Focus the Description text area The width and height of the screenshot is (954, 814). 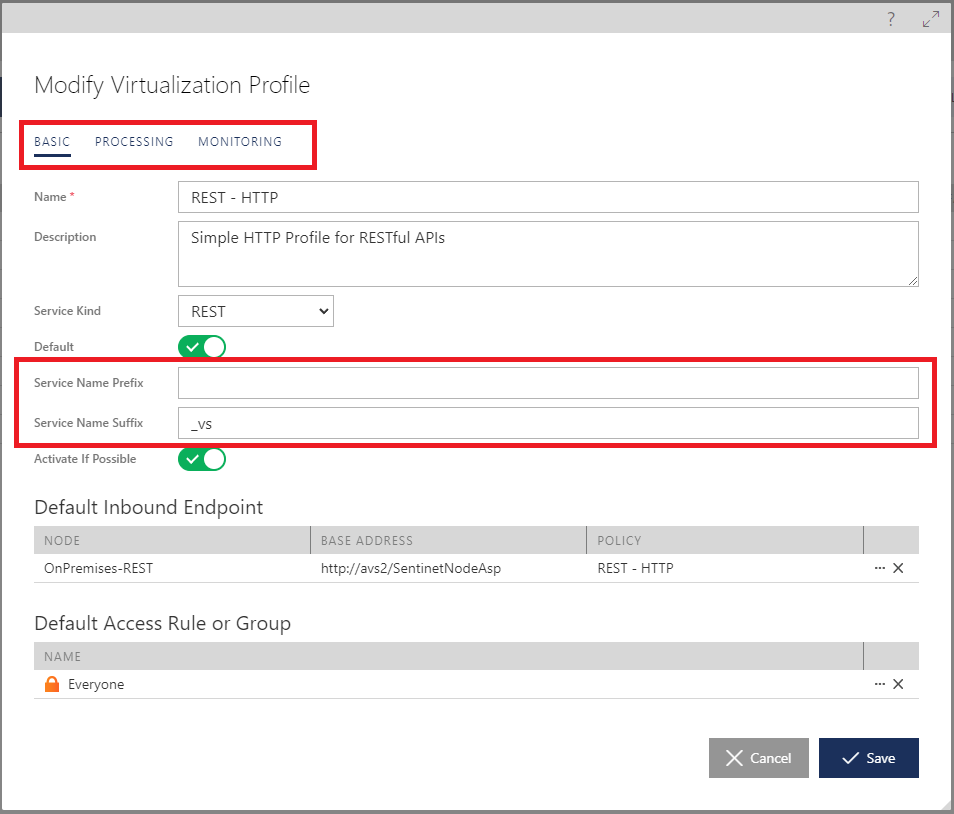[548, 254]
